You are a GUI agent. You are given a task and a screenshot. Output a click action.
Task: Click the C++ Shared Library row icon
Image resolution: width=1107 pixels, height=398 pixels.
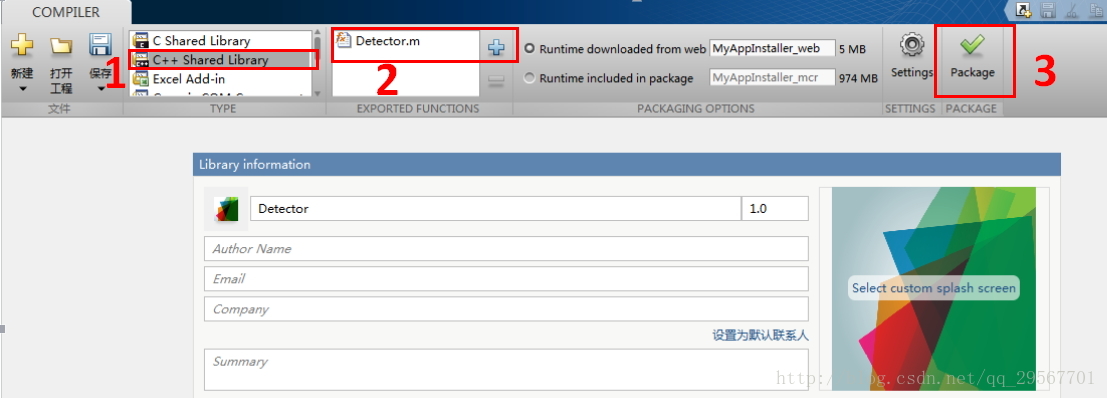(140, 60)
